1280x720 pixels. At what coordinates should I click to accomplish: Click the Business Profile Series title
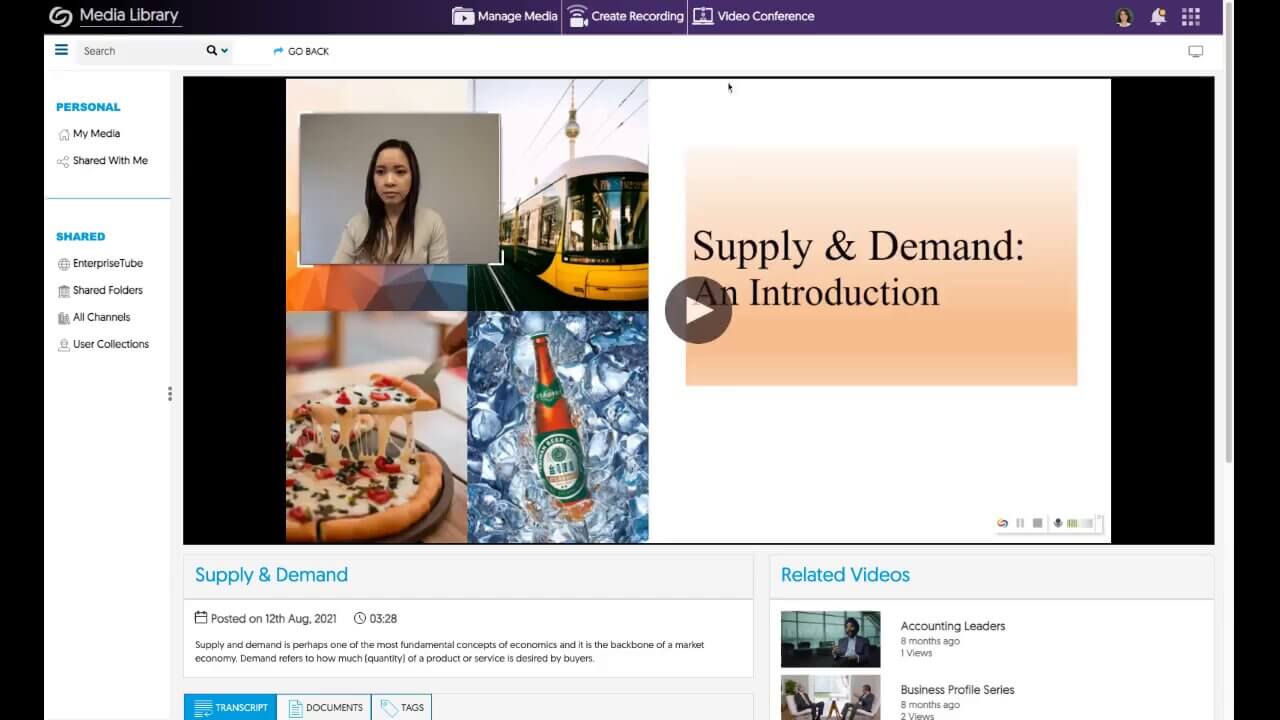click(958, 690)
